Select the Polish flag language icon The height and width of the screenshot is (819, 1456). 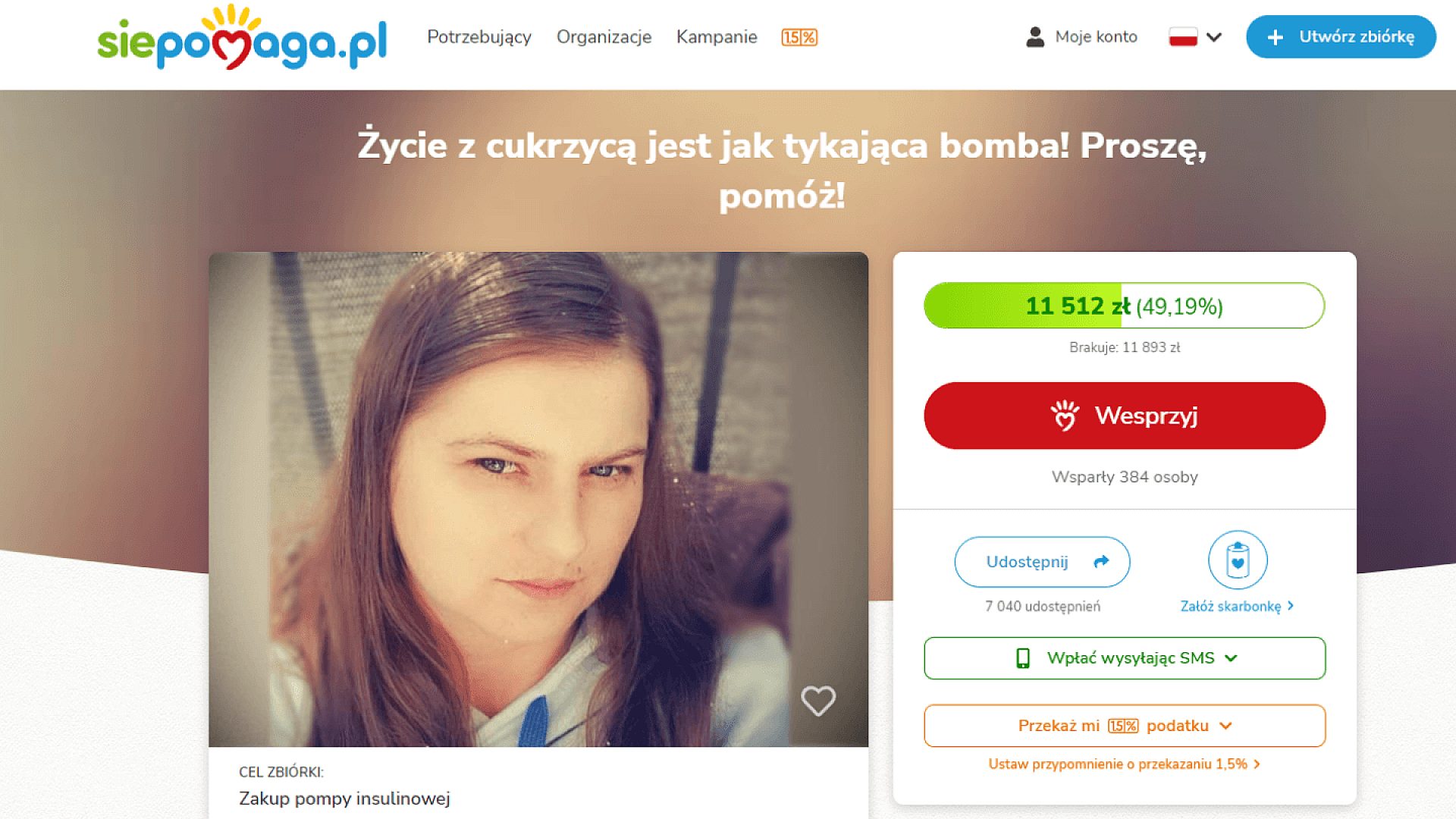click(x=1183, y=37)
